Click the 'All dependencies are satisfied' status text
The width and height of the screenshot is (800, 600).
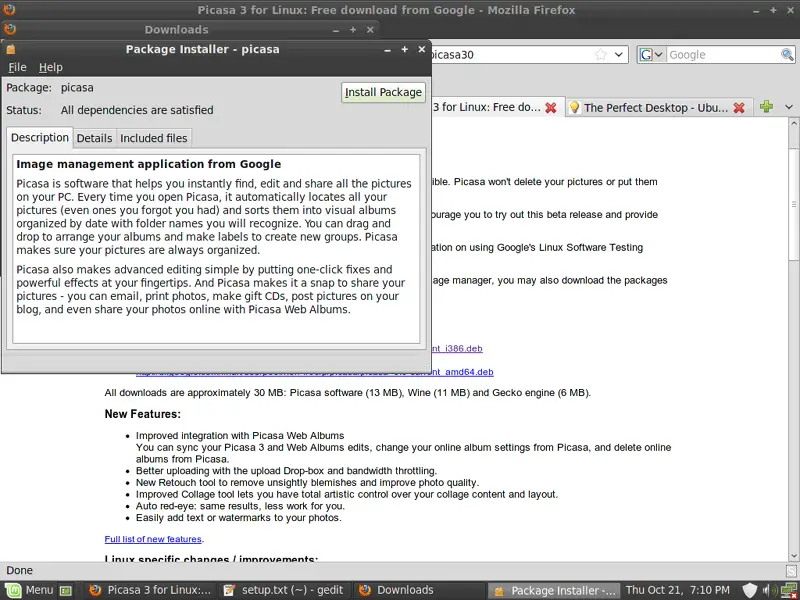(x=137, y=110)
